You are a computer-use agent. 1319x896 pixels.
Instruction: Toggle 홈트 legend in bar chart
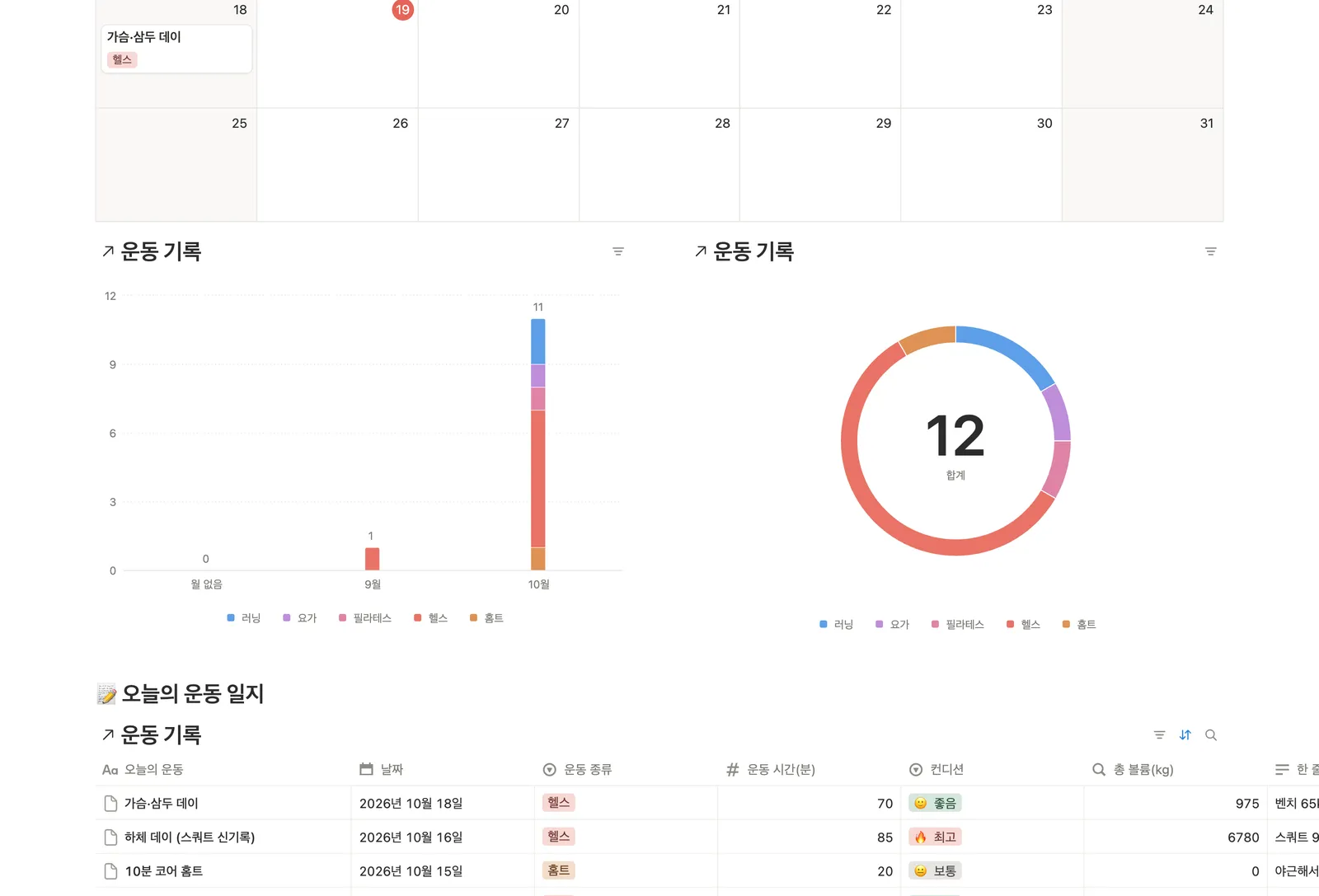click(x=487, y=618)
